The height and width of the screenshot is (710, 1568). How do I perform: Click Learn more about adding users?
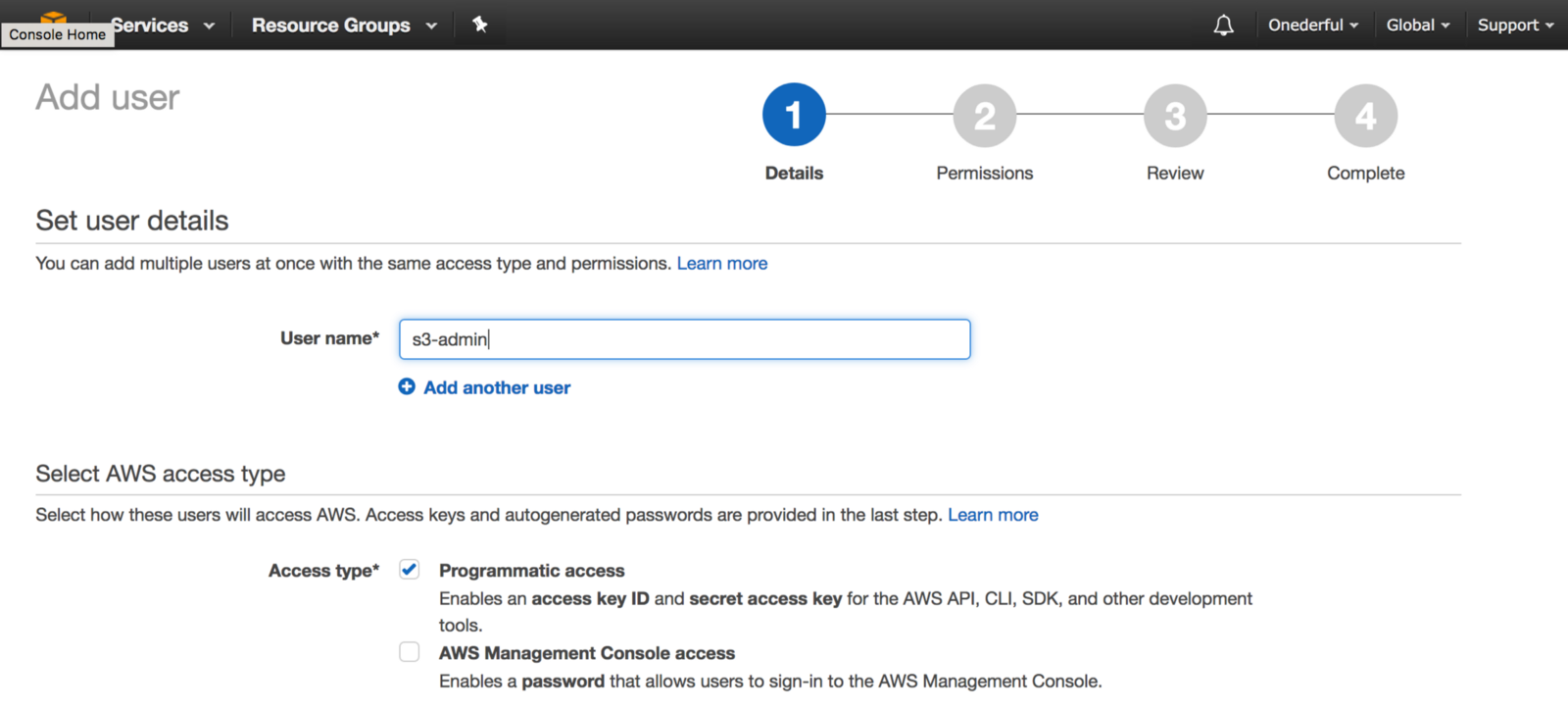coord(722,264)
